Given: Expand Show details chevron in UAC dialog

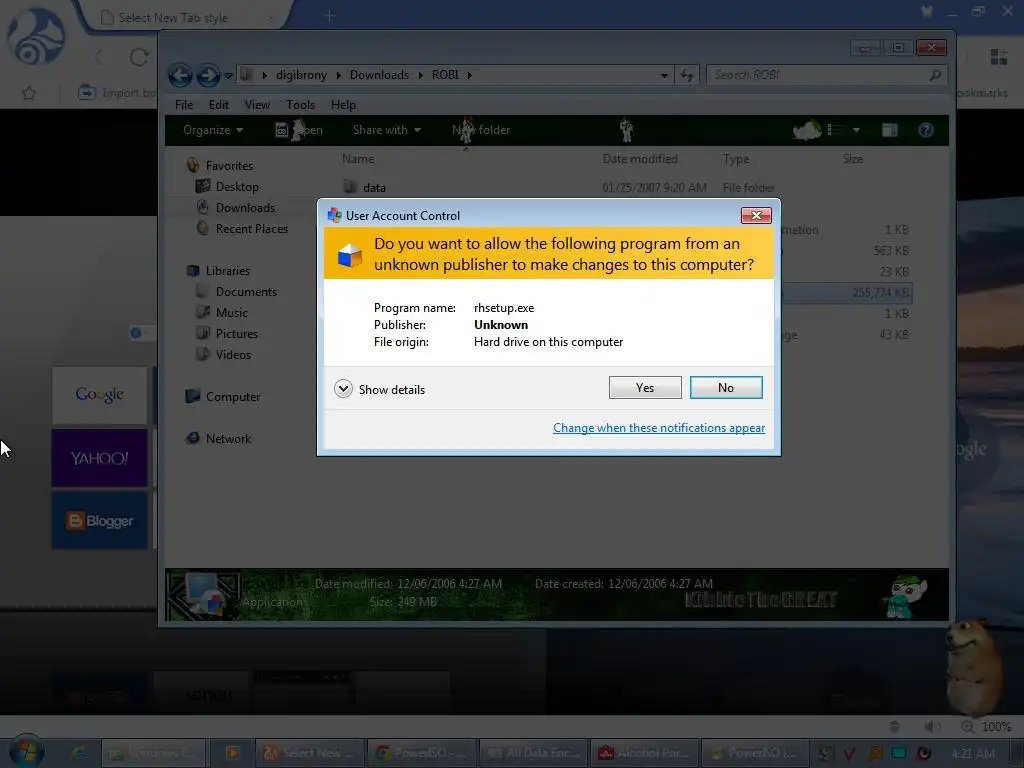Looking at the screenshot, I should tap(344, 389).
